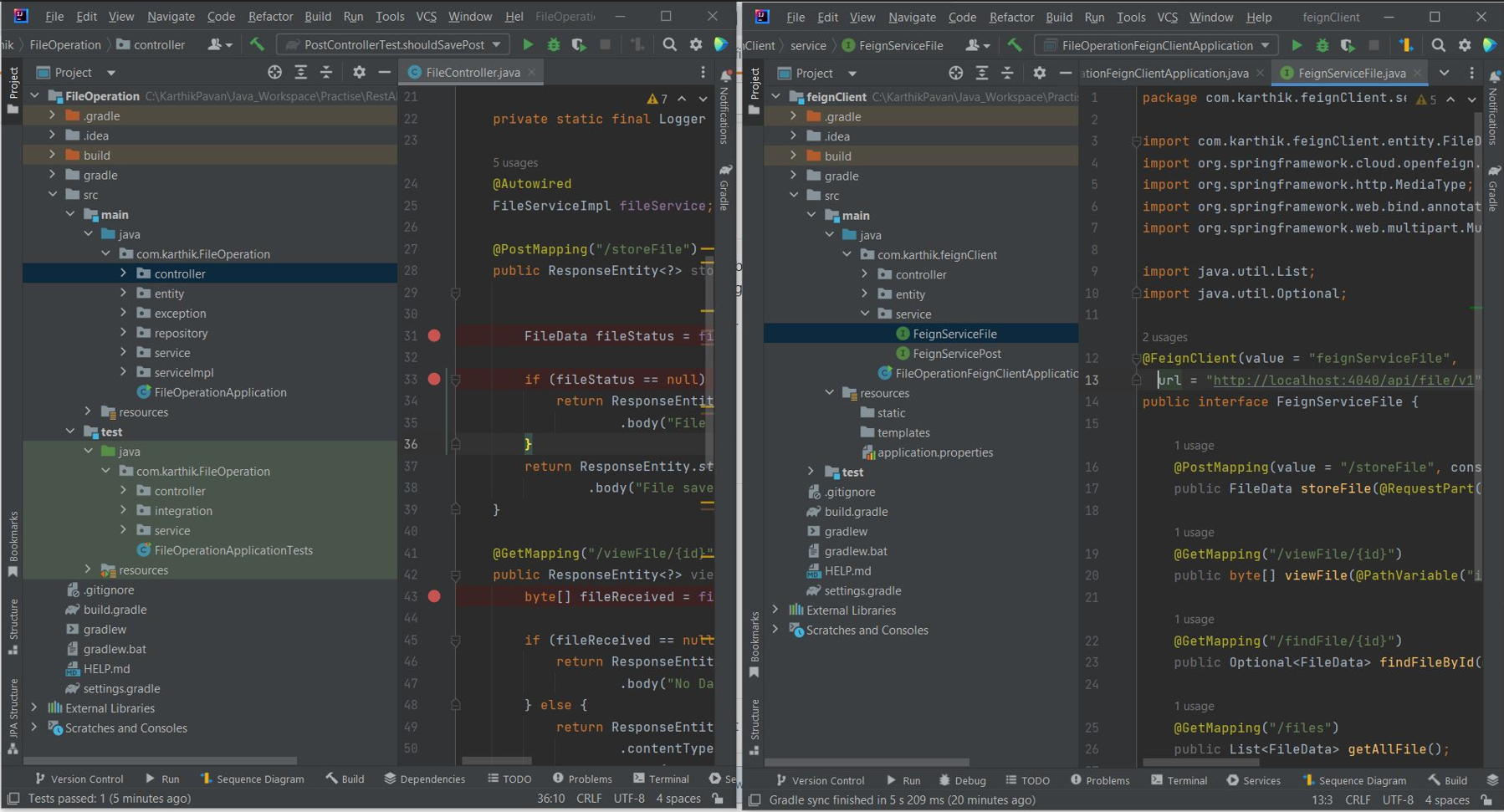Open Search Everywhere in right window

(x=1438, y=45)
